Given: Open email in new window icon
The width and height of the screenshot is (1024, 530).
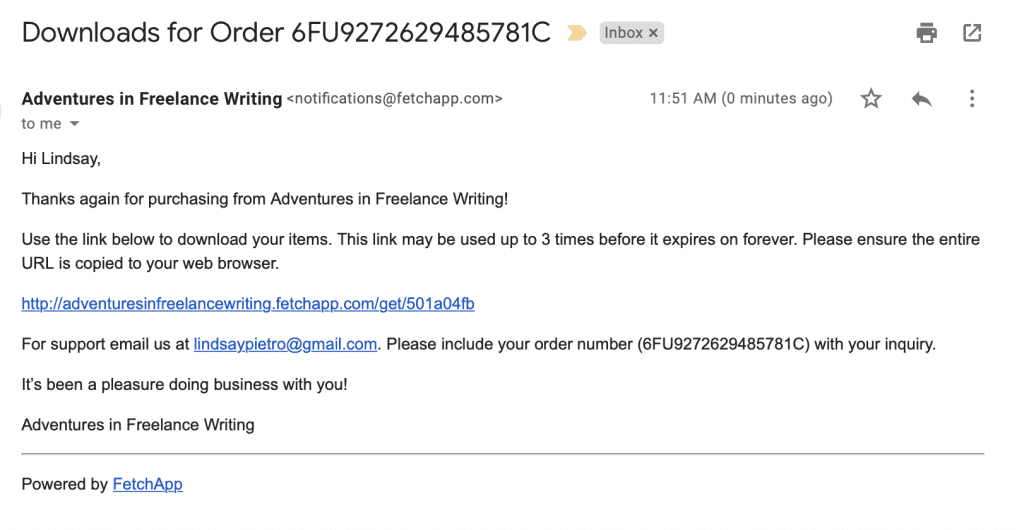Looking at the screenshot, I should pos(972,33).
